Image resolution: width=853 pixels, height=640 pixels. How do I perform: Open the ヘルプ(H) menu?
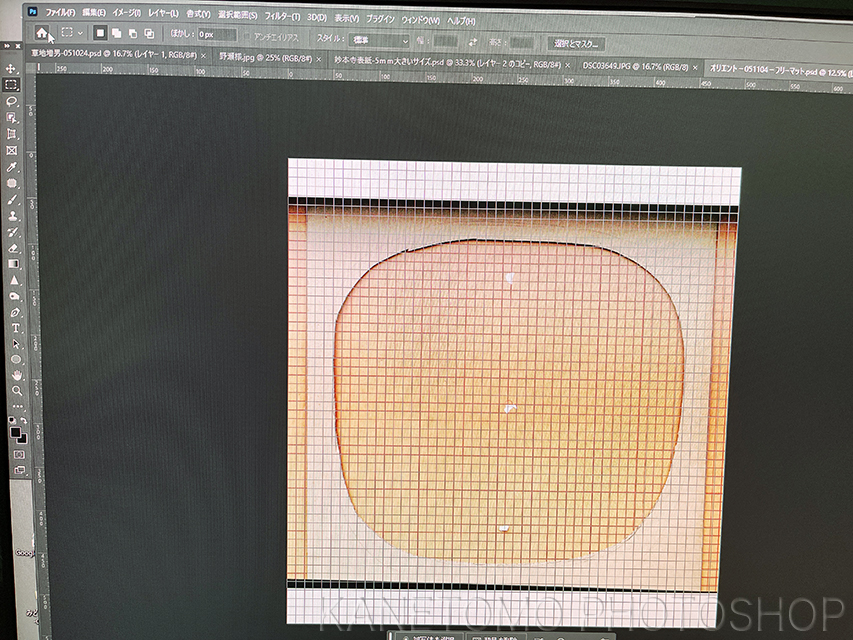[x=461, y=21]
